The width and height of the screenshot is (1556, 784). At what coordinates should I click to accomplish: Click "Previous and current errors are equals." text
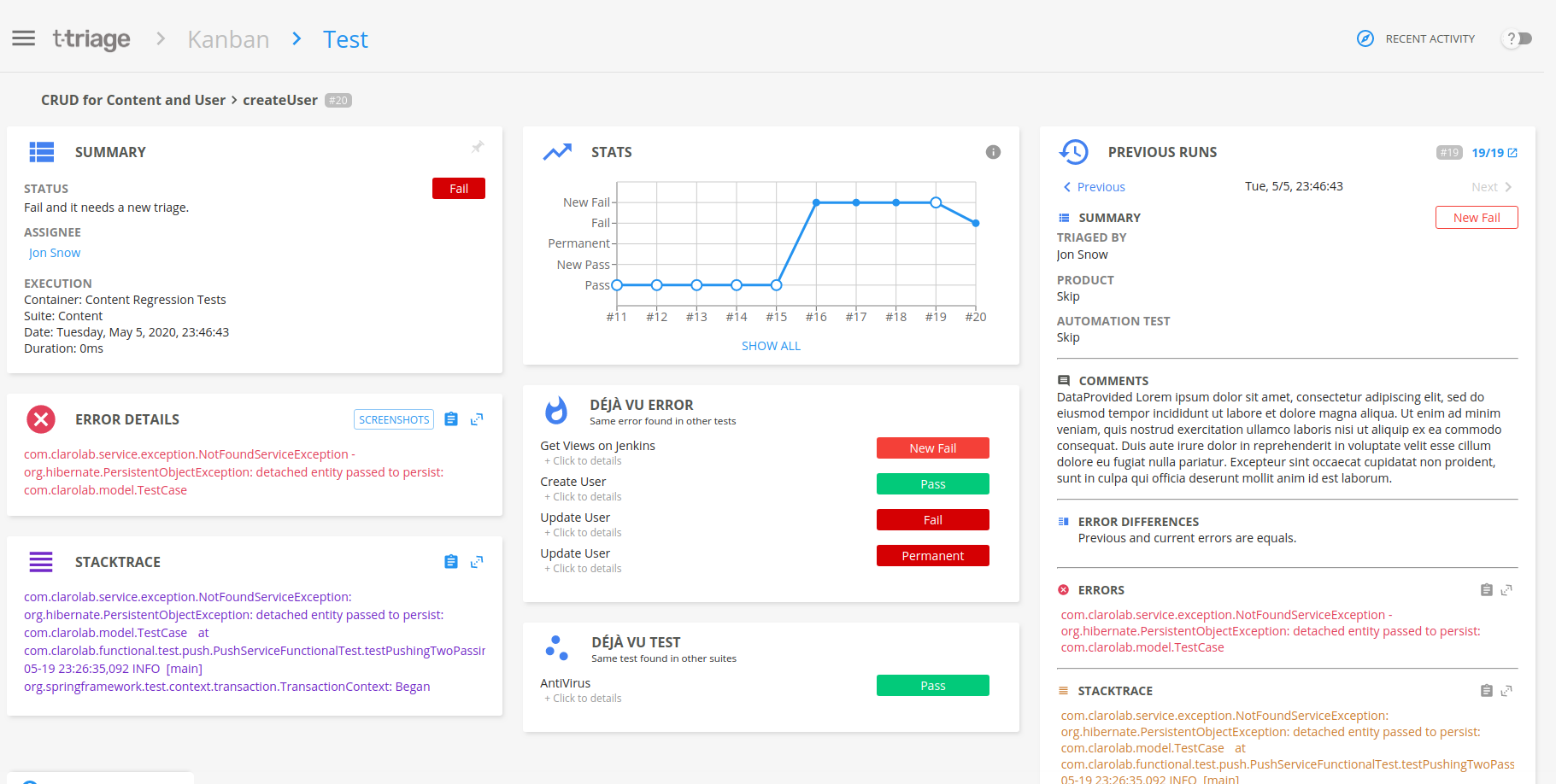(x=1187, y=538)
